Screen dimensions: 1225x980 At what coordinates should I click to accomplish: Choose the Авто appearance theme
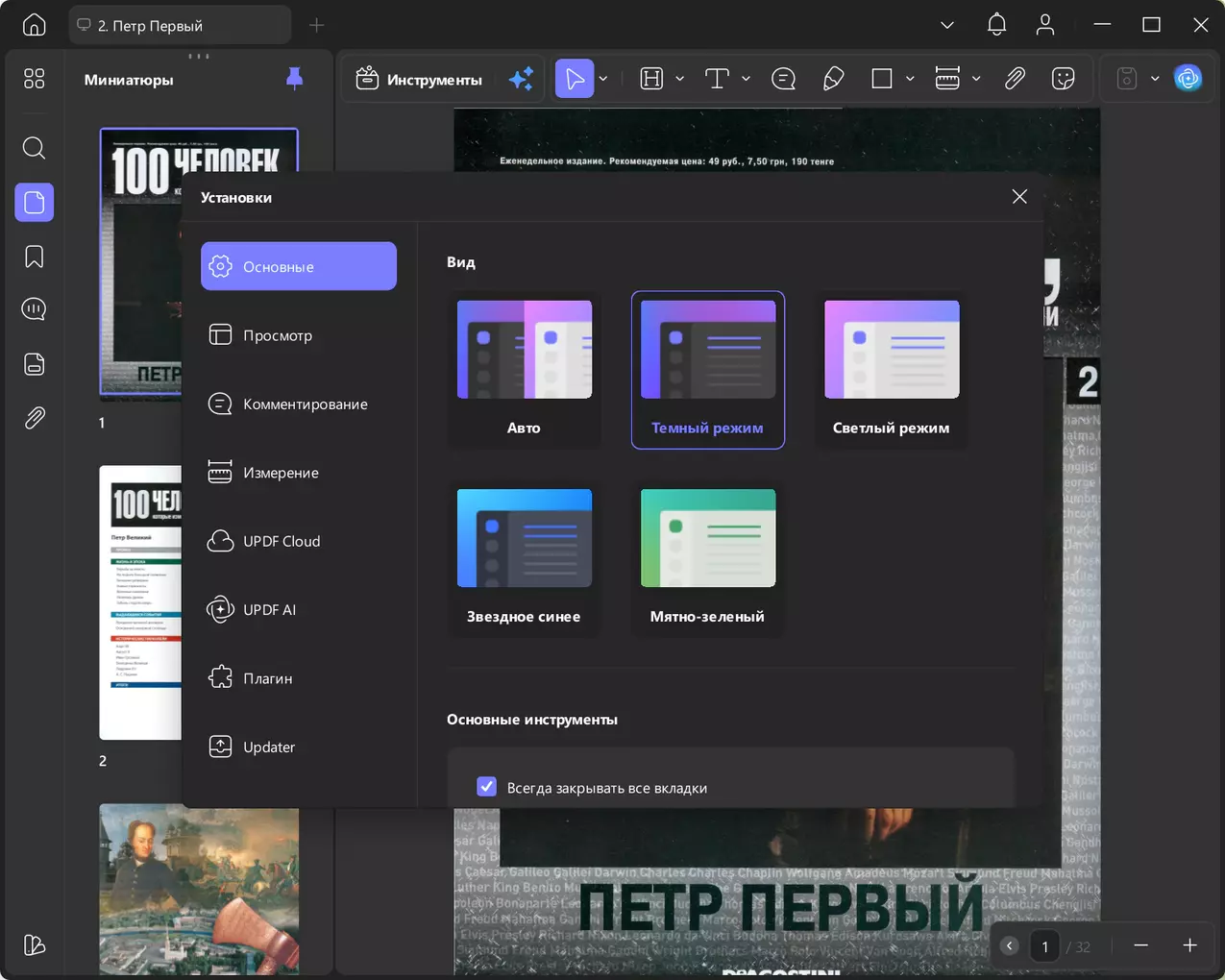coord(525,370)
